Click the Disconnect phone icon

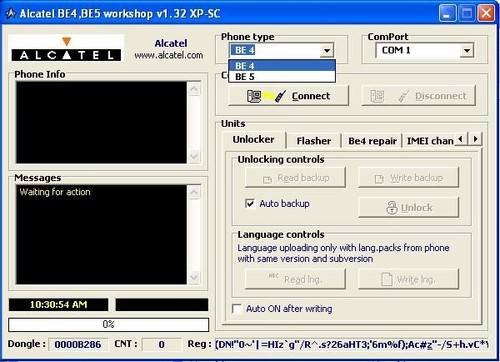click(x=389, y=96)
